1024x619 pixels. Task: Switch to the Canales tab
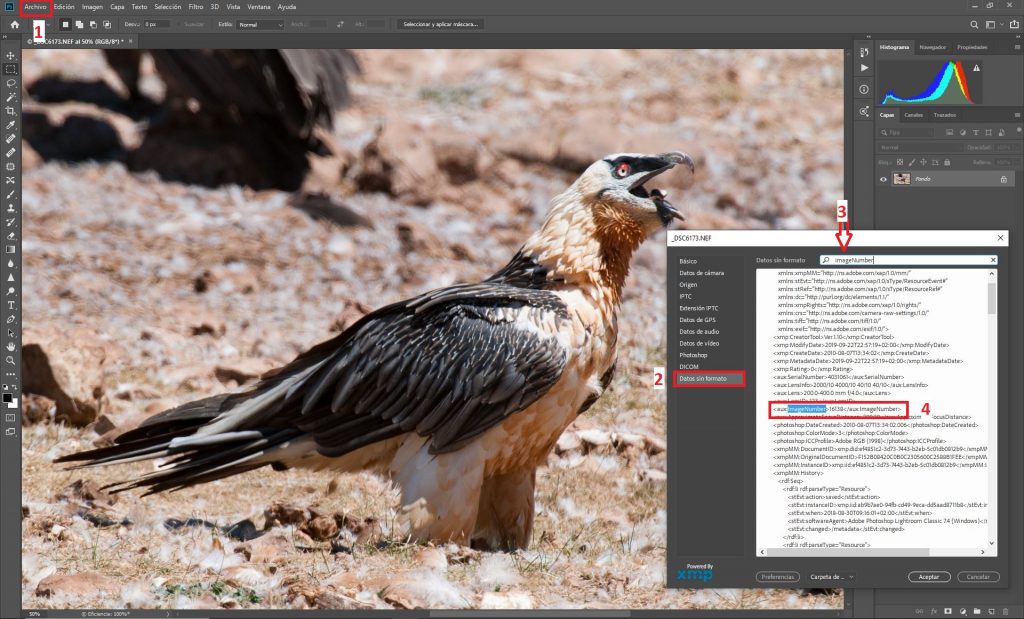tap(914, 115)
